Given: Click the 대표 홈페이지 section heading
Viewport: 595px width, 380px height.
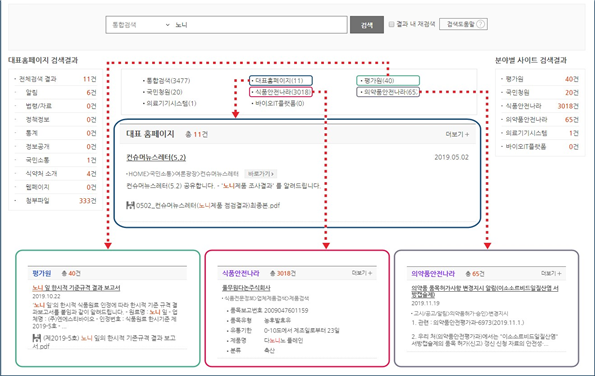Looking at the screenshot, I should point(150,134).
